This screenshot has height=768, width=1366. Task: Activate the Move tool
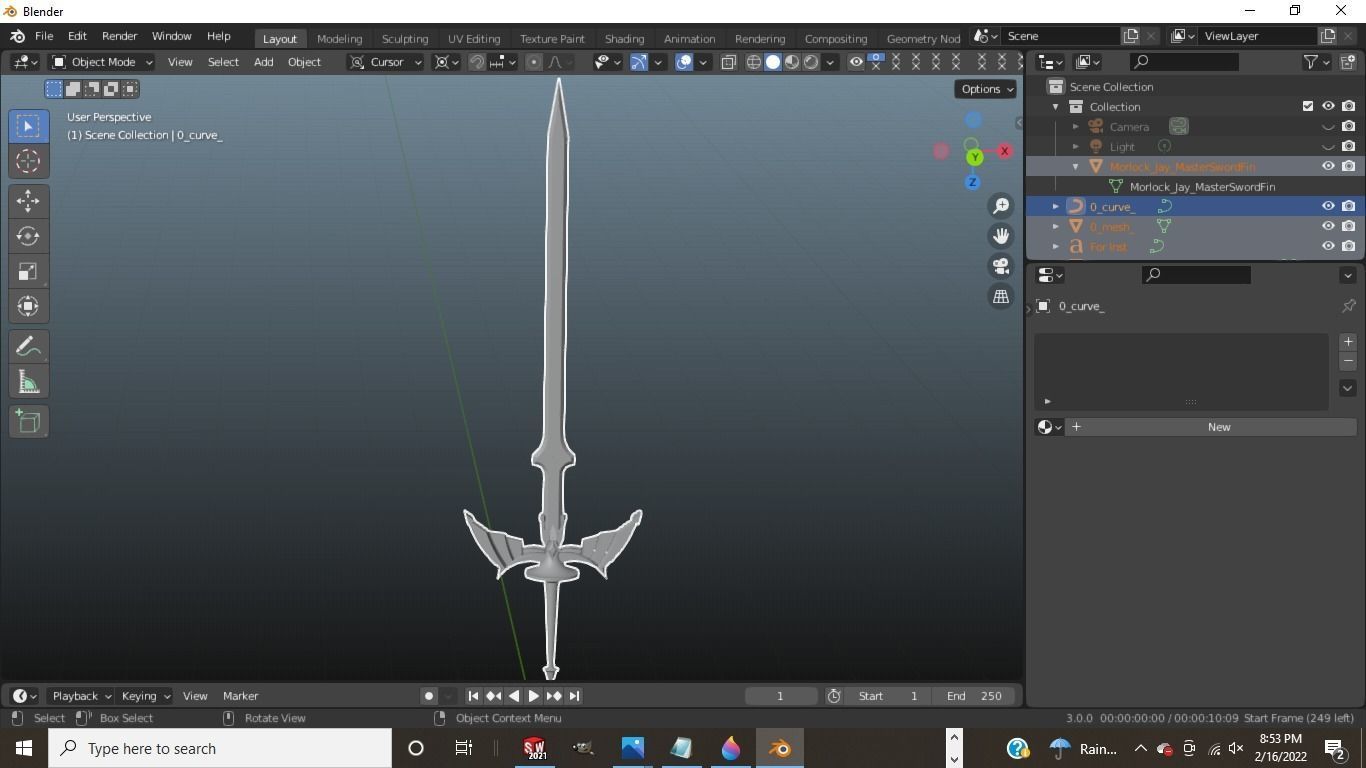[28, 201]
